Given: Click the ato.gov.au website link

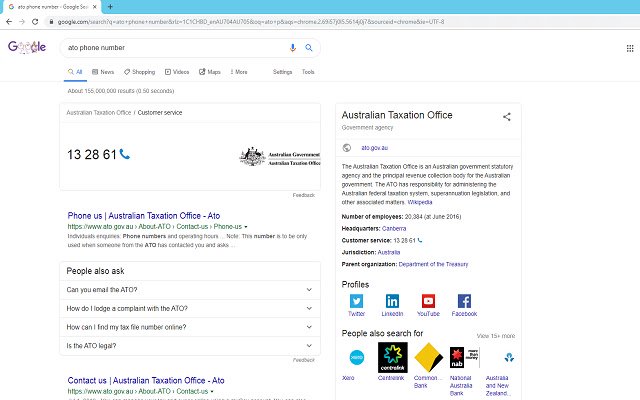Looking at the screenshot, I should (x=374, y=148).
